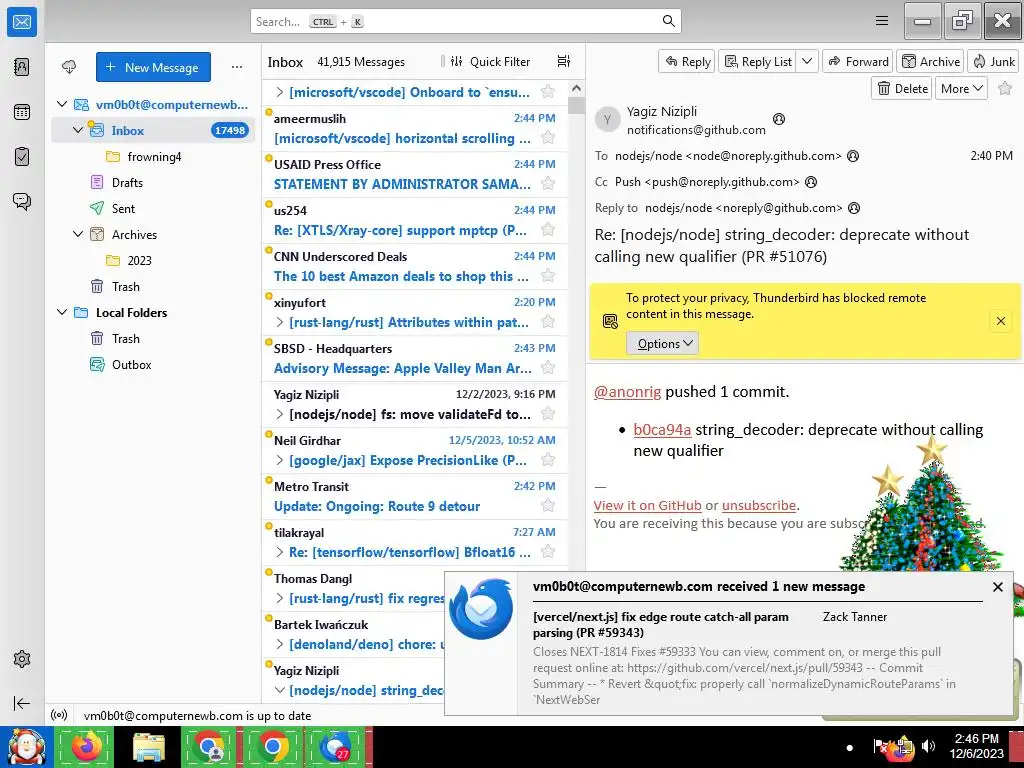
Task: Expand the tensorflow Bfloat16 thread
Action: [280, 552]
